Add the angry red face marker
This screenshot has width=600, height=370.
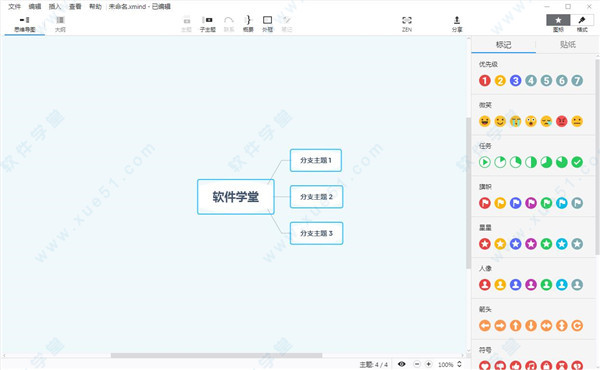[562, 121]
